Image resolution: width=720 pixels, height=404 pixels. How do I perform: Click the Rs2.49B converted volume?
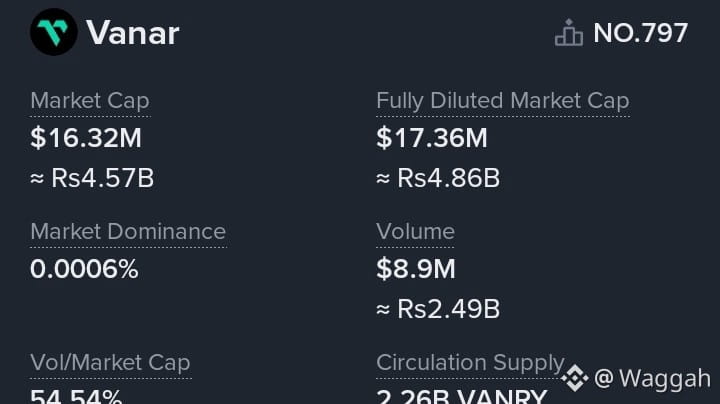[438, 310]
